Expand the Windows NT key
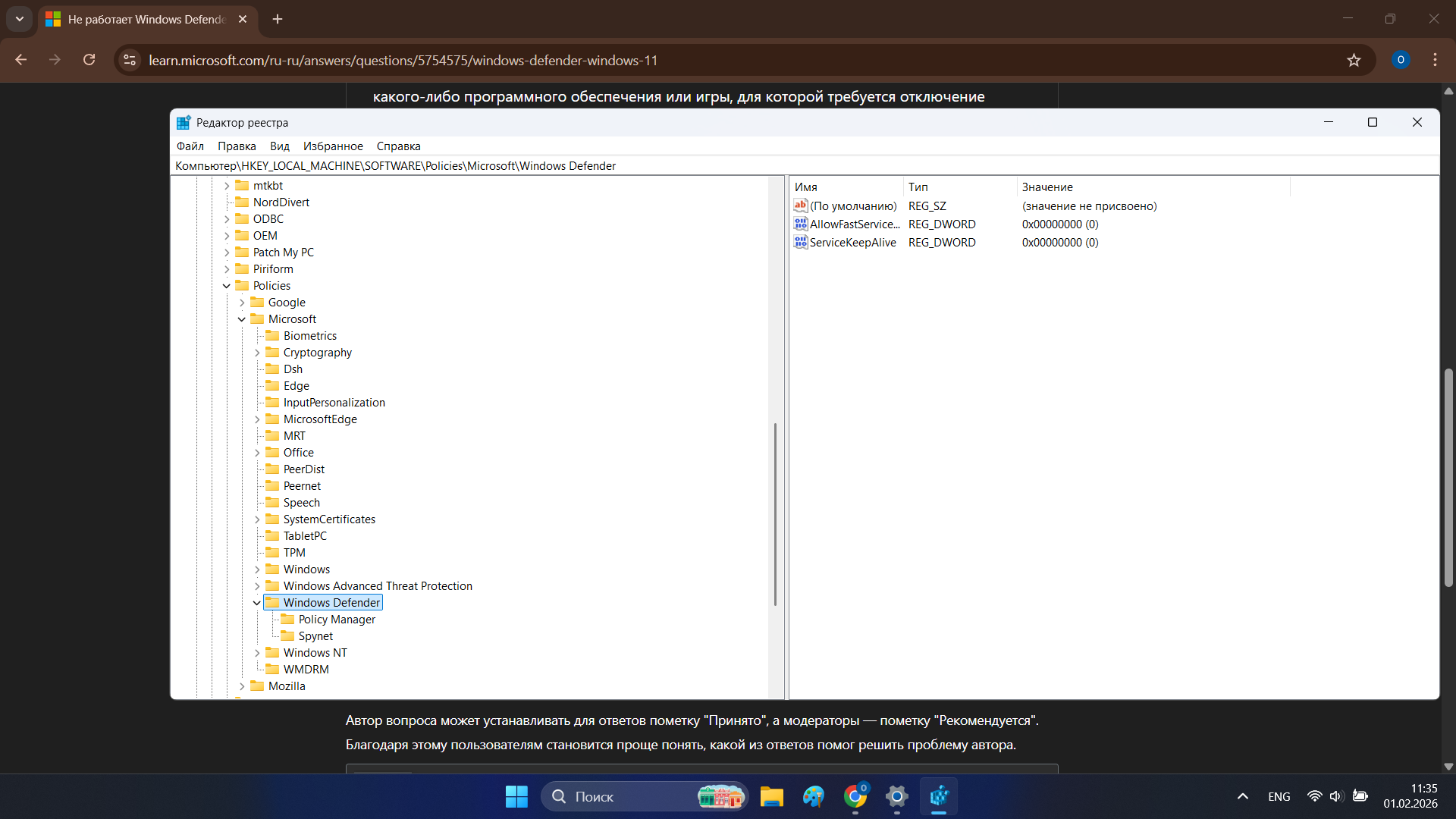 point(257,653)
